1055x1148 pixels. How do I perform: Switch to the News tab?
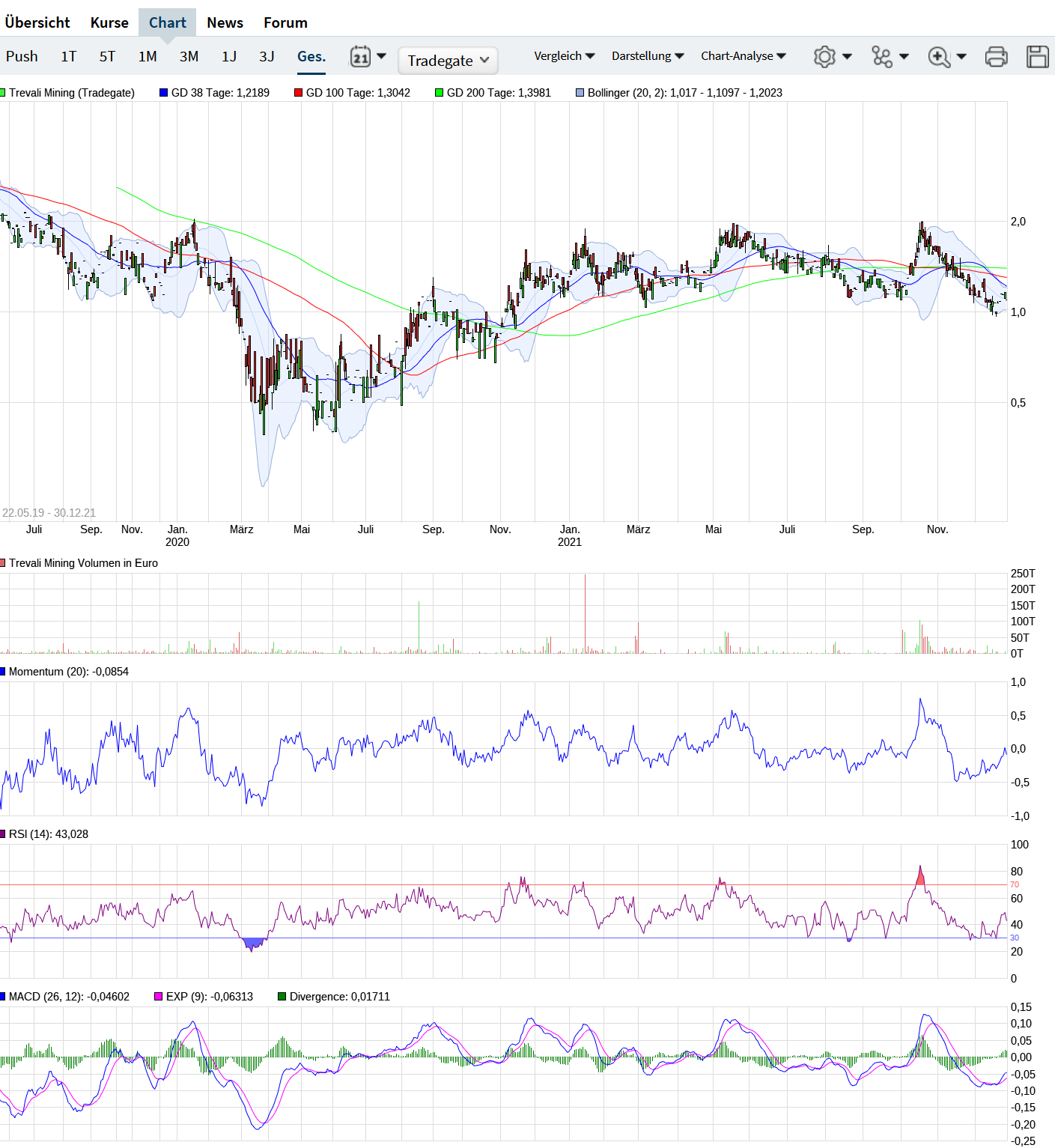(x=225, y=22)
